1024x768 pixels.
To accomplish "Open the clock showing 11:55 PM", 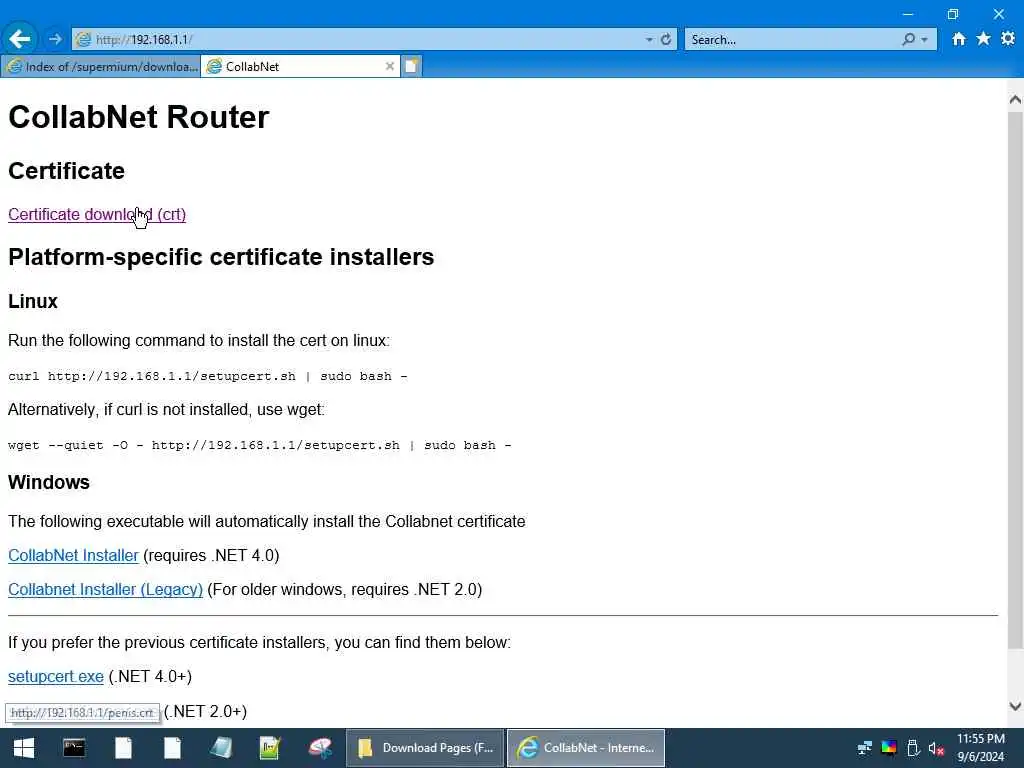I will point(981,748).
